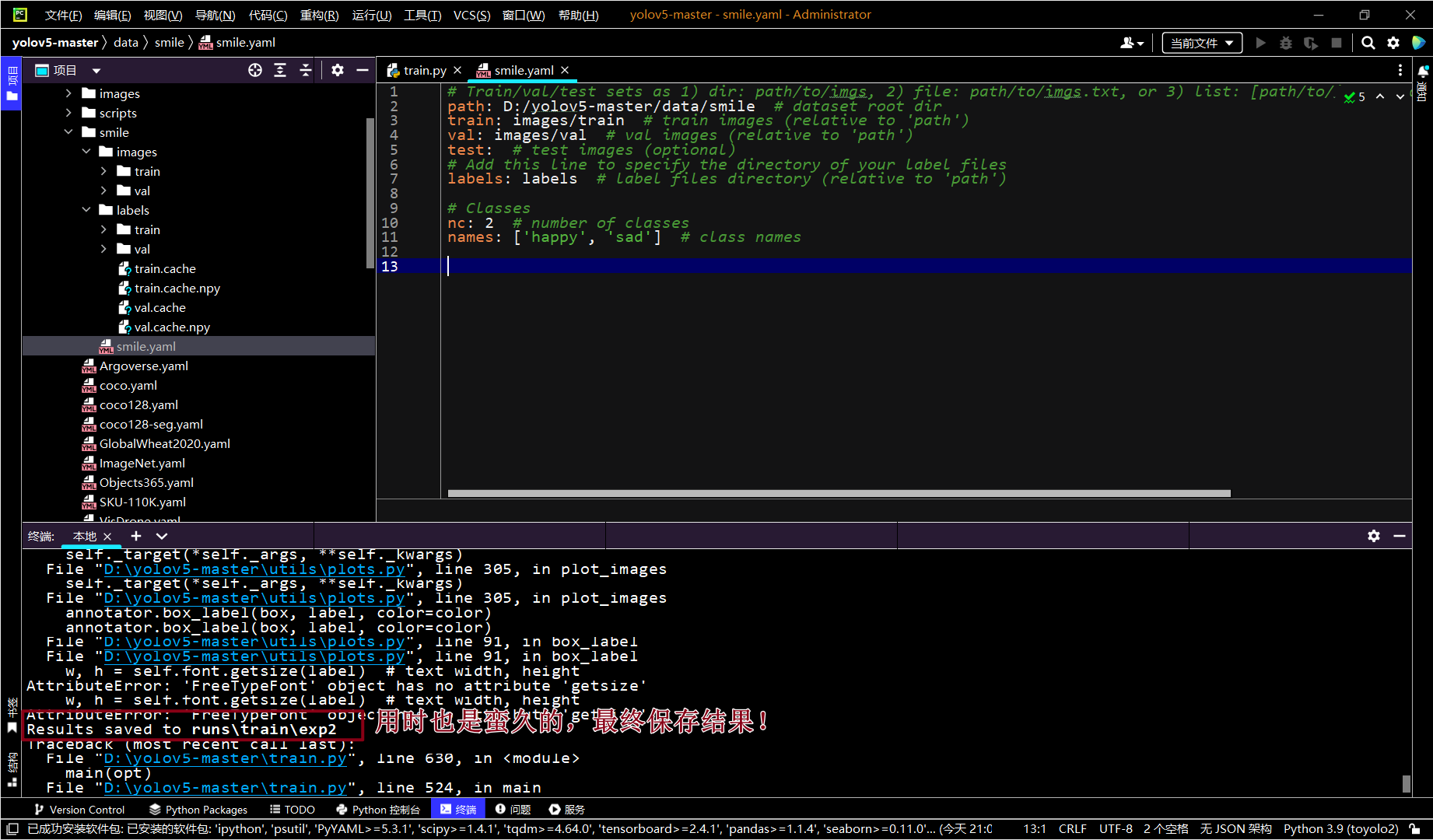Click the editor horizontal scrollbar
The height and width of the screenshot is (840, 1433).
[x=839, y=493]
